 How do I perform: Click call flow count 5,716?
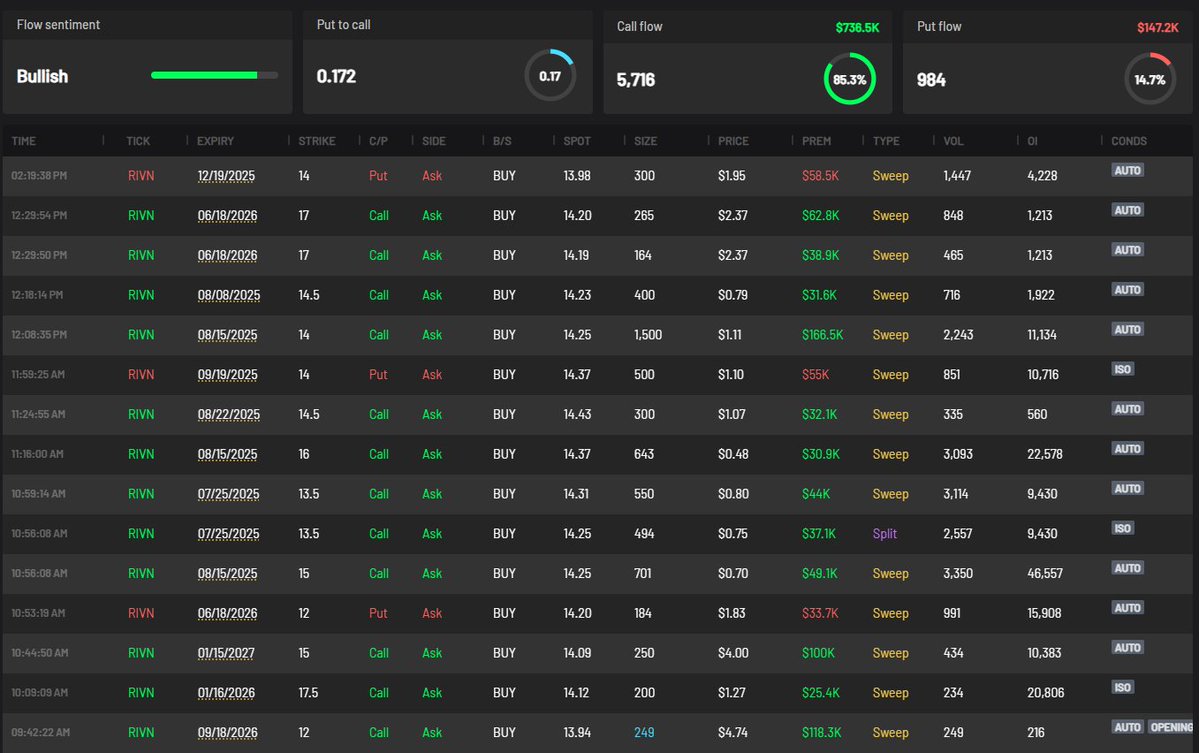[635, 80]
